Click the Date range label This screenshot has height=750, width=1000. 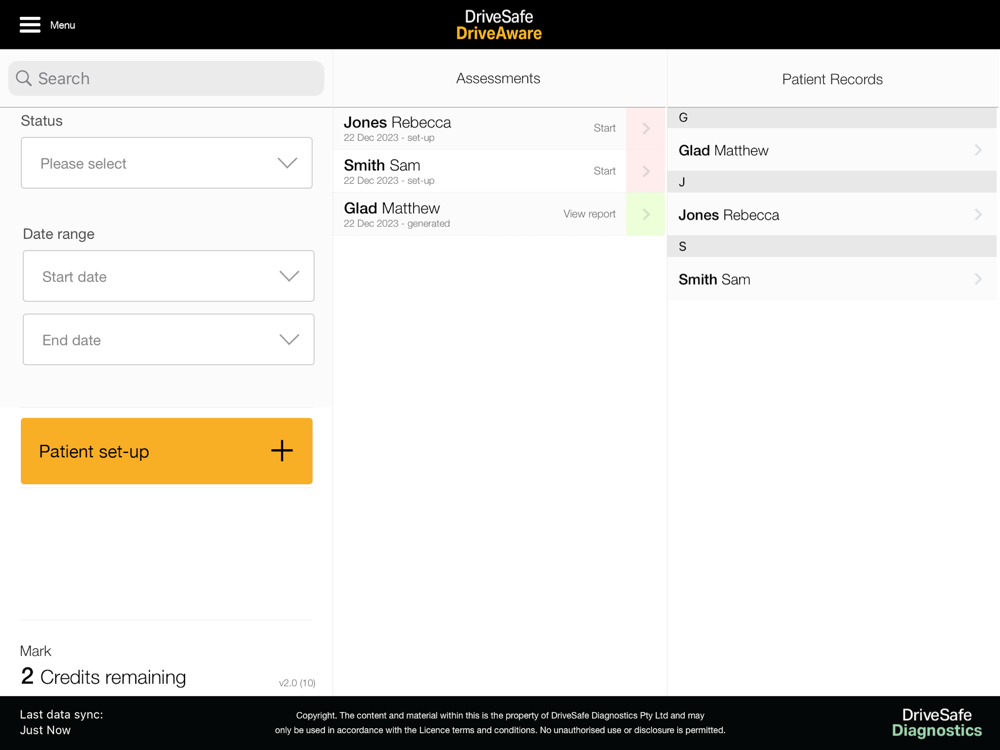[x=59, y=234]
